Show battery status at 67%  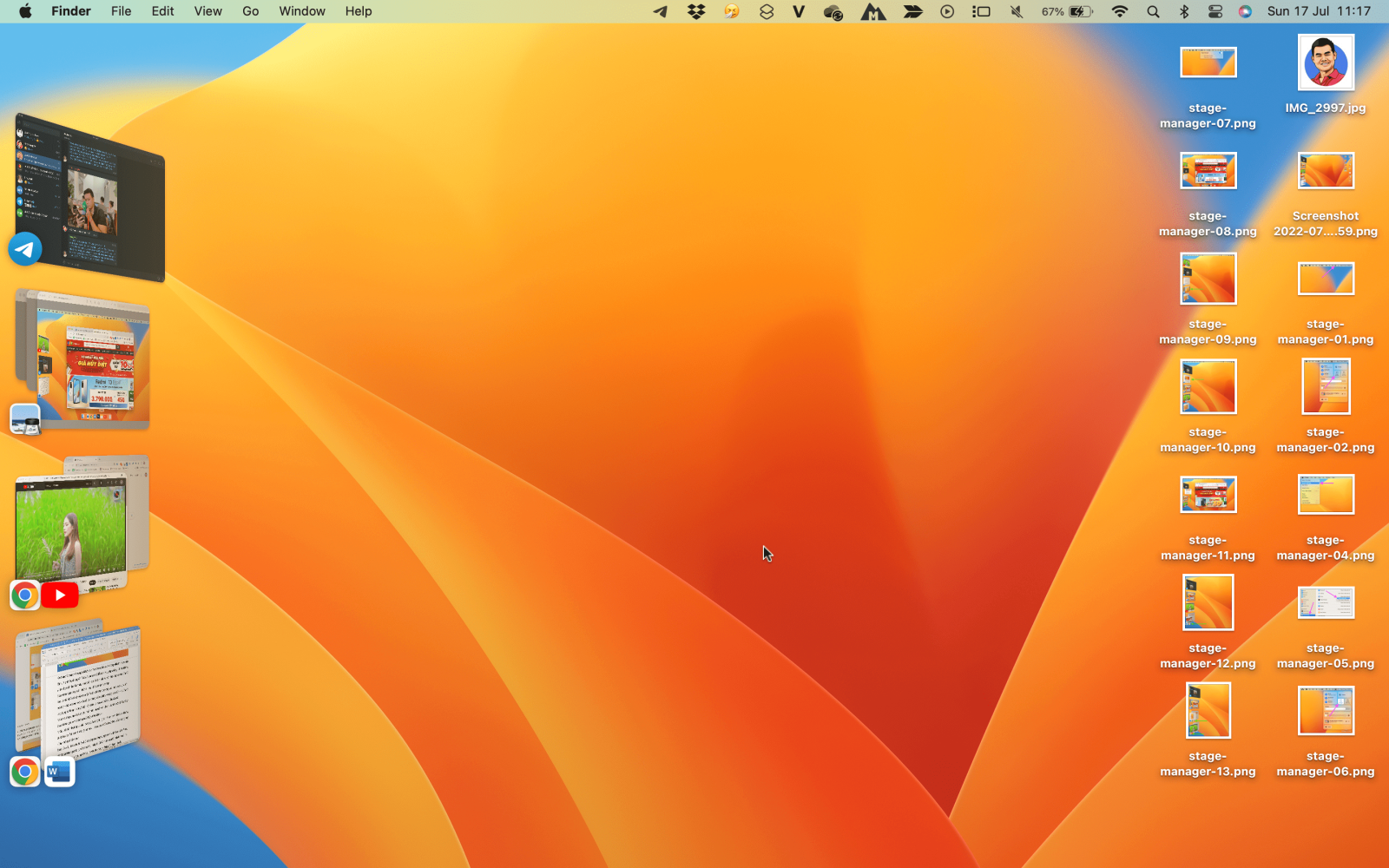pos(1068,11)
